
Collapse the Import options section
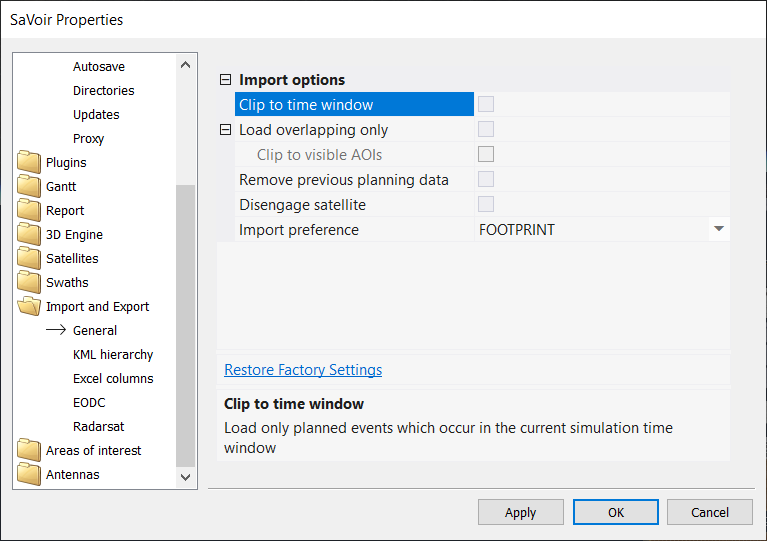pyautogui.click(x=225, y=80)
